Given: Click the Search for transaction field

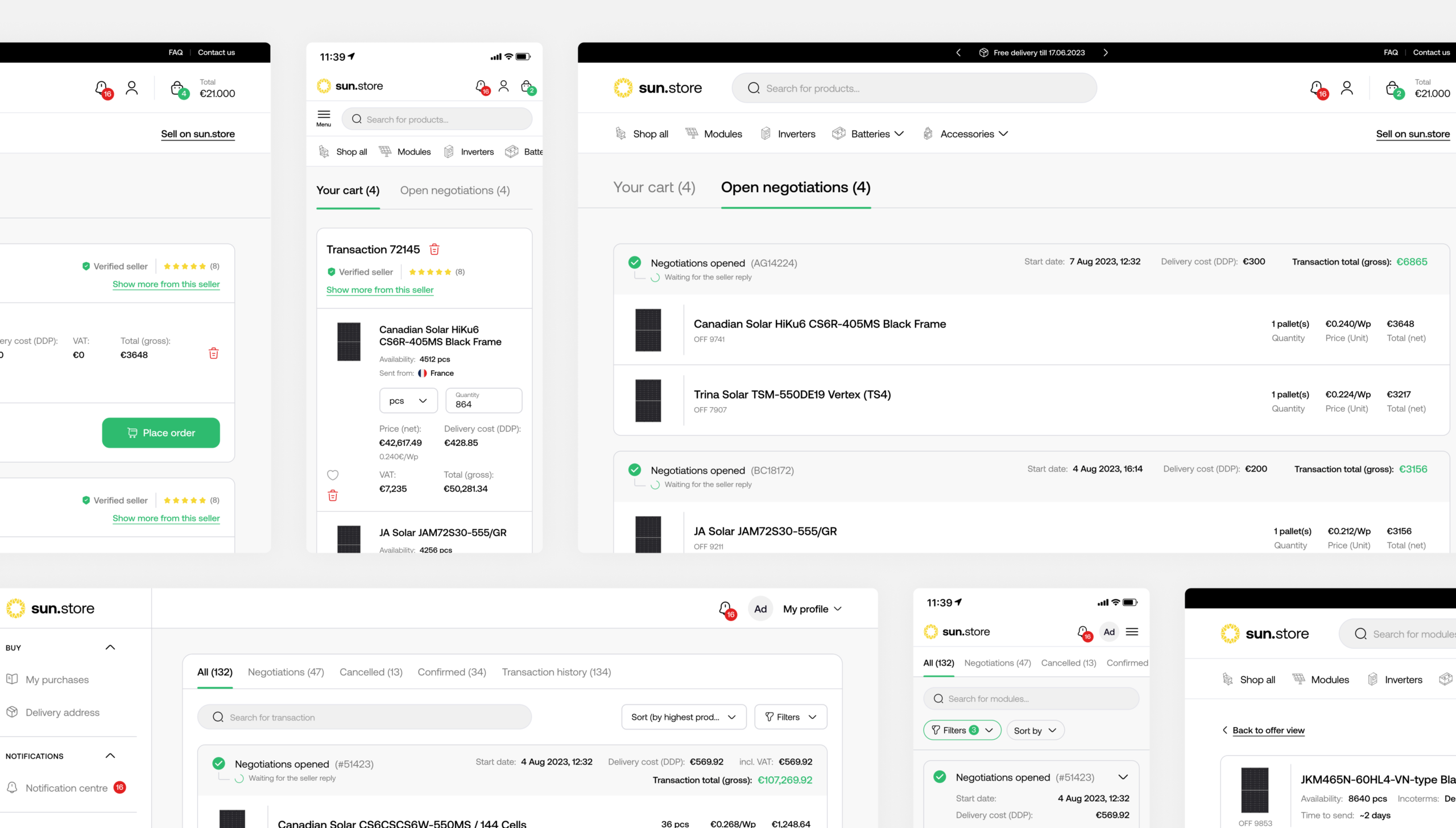Looking at the screenshot, I should pos(364,717).
